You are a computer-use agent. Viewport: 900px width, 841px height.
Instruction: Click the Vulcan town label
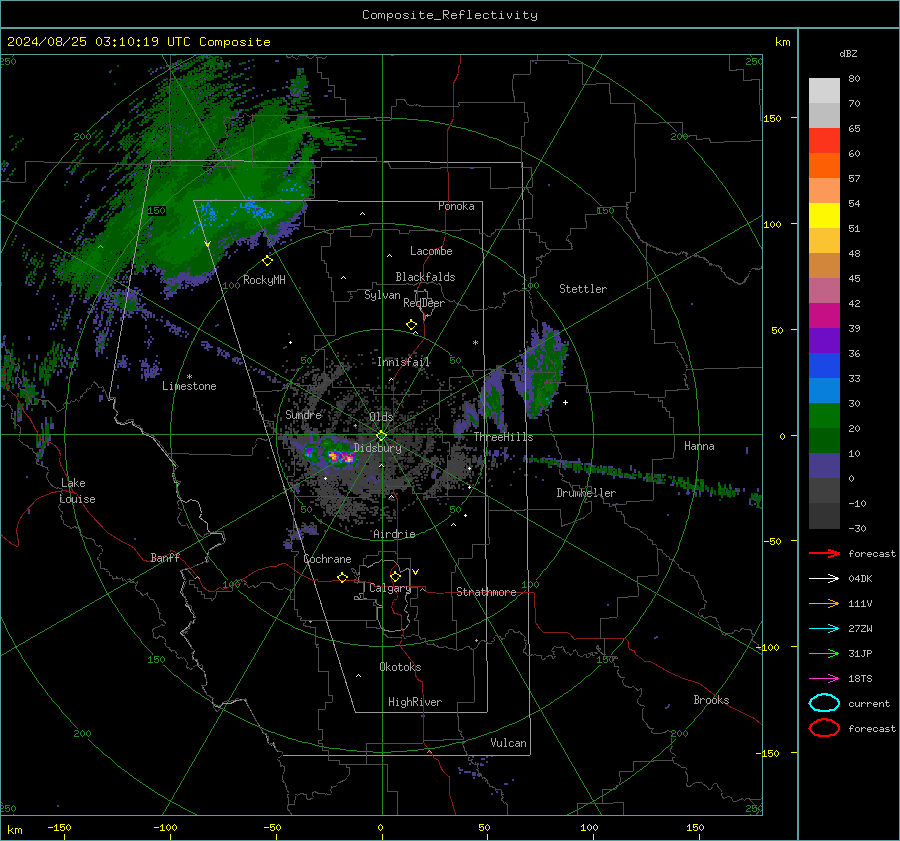pyautogui.click(x=509, y=743)
